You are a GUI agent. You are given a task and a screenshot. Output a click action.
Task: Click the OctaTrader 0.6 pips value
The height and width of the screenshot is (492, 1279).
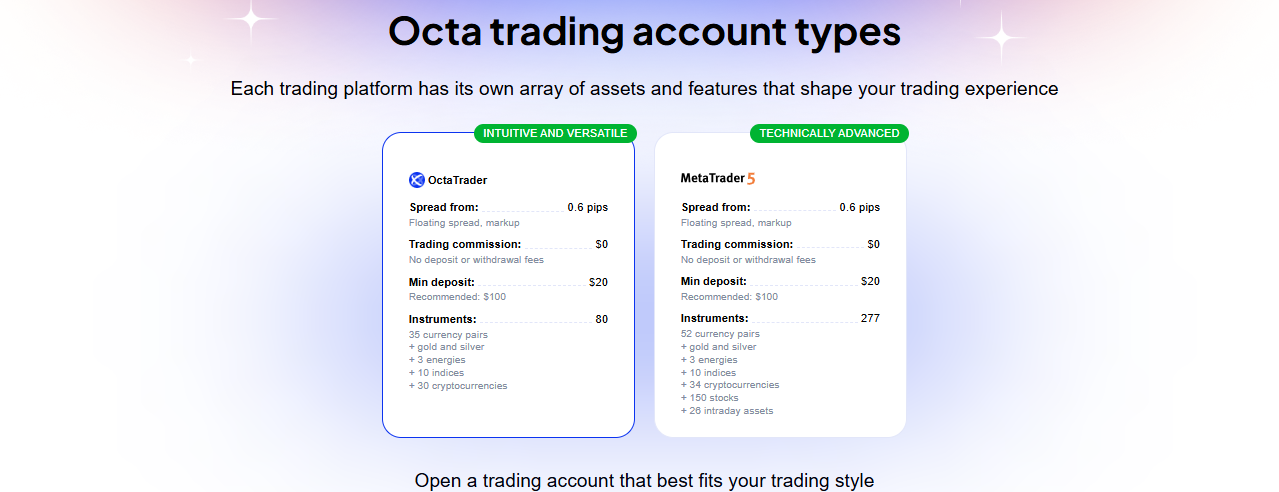click(x=588, y=208)
